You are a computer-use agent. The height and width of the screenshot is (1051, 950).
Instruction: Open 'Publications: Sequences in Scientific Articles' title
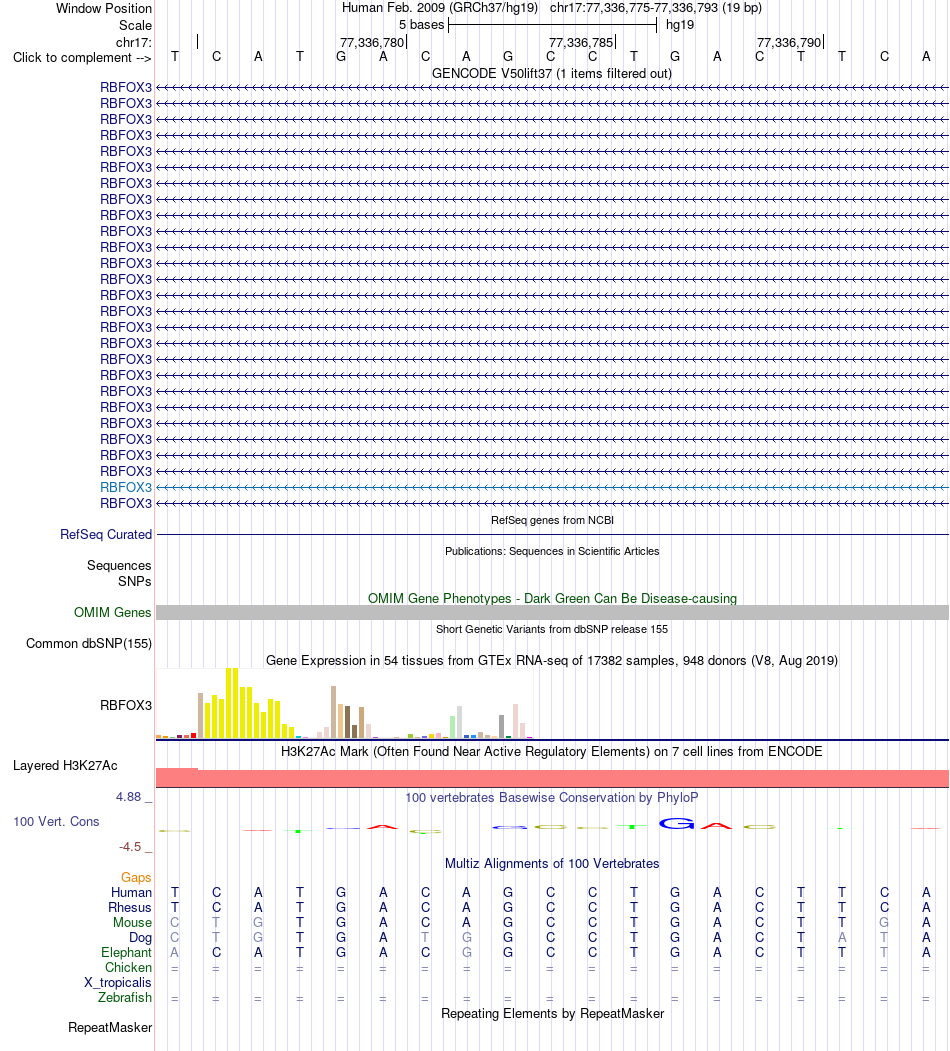pos(552,551)
